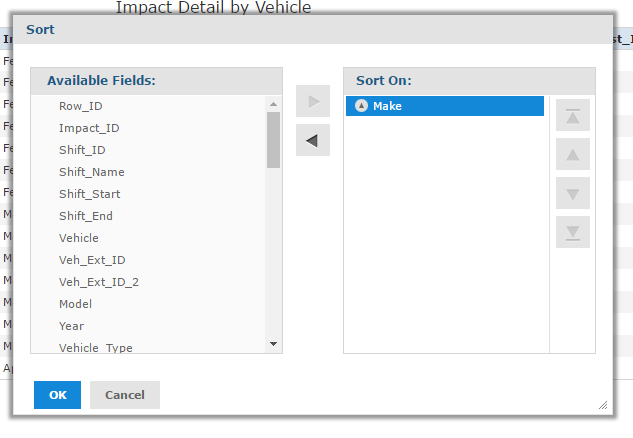The image size is (633, 438).
Task: Move Make to bottom of sort order
Action: coord(573,232)
